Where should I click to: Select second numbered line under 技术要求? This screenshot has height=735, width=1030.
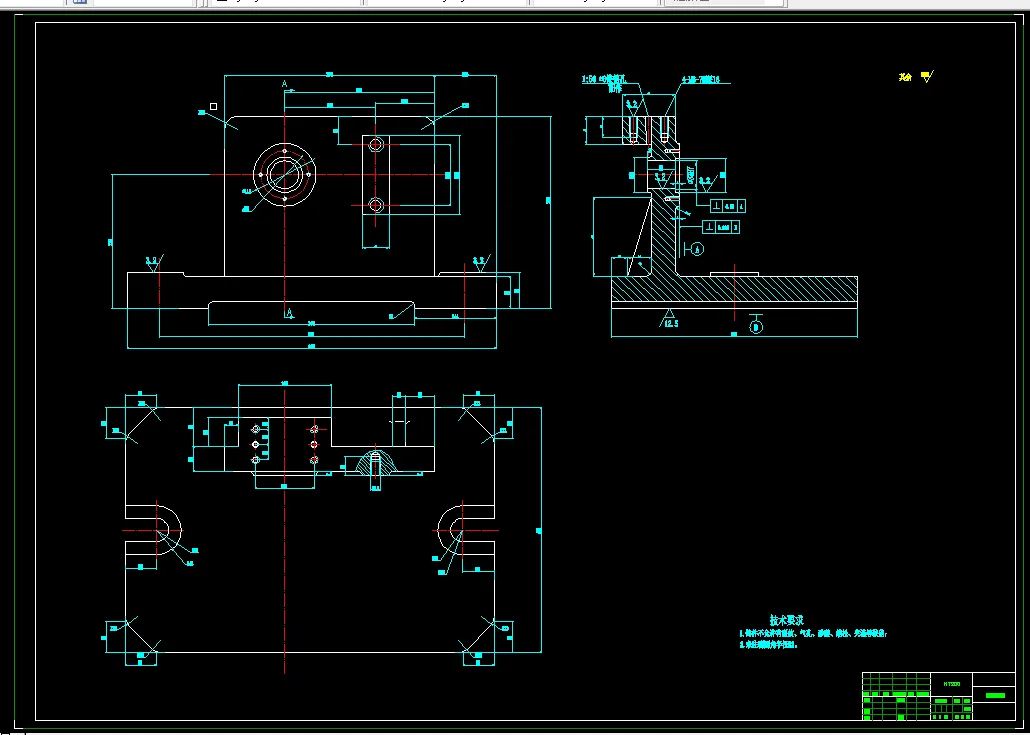[x=769, y=645]
